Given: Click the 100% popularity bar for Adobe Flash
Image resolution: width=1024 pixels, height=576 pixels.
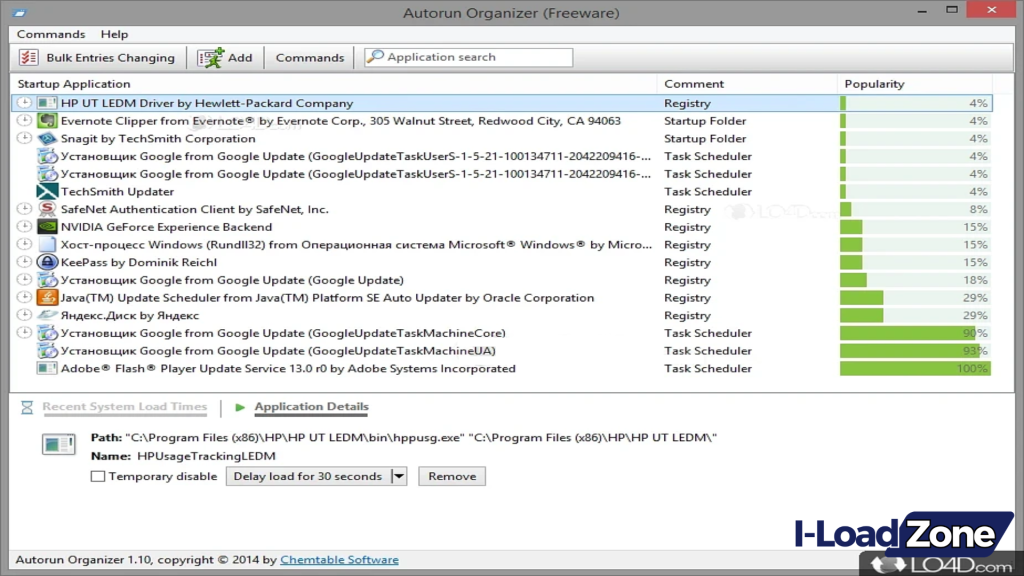Looking at the screenshot, I should [915, 368].
